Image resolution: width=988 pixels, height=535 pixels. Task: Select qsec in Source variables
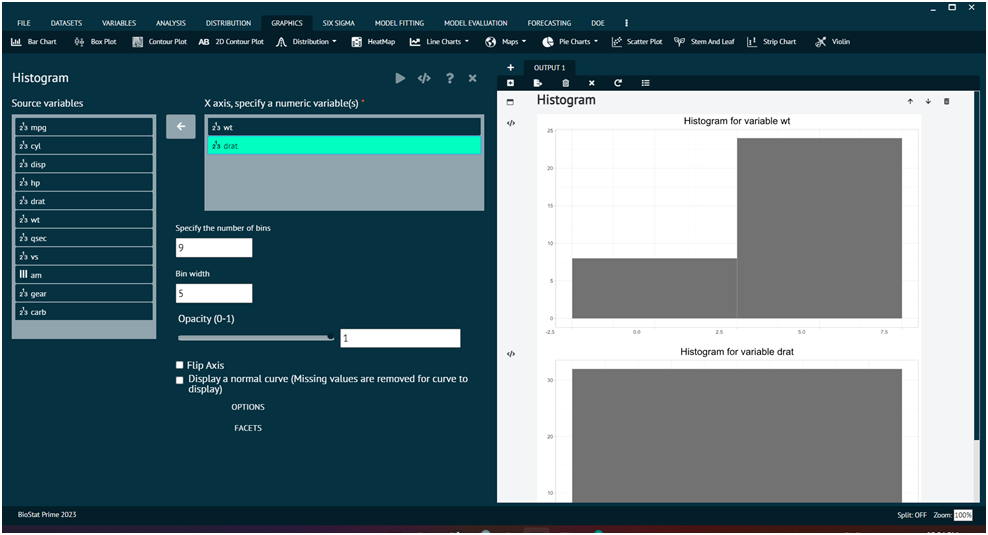[84, 238]
